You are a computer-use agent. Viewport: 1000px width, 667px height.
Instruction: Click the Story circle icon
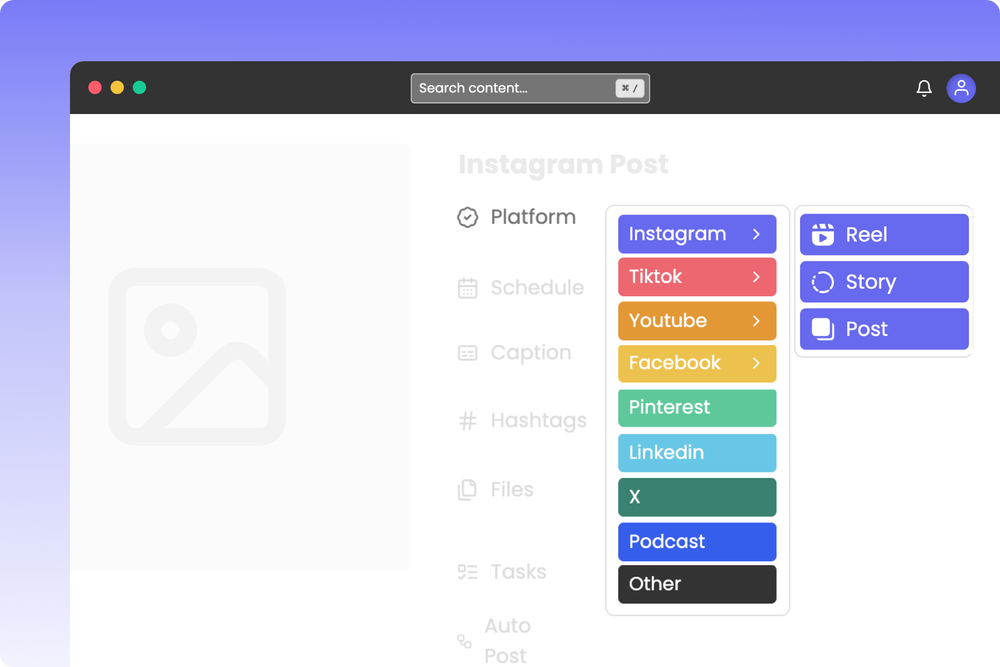(x=823, y=282)
